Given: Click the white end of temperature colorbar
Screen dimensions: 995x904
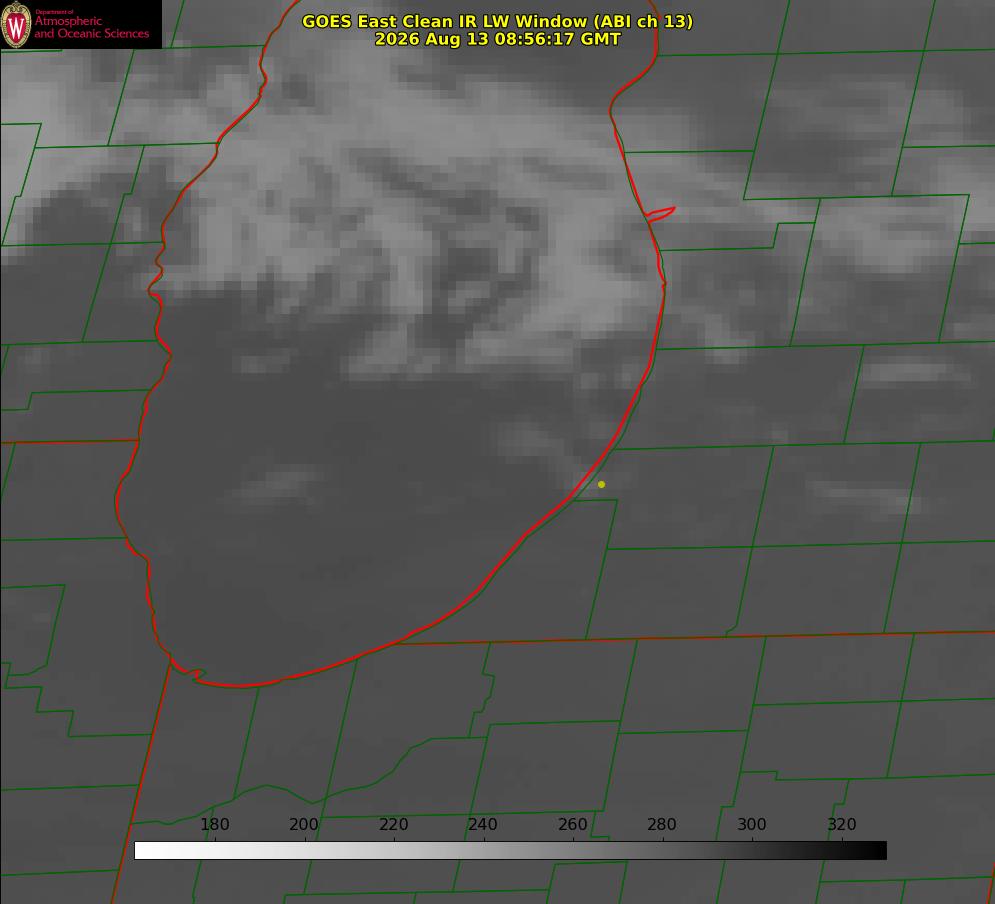Looking at the screenshot, I should pos(146,851).
